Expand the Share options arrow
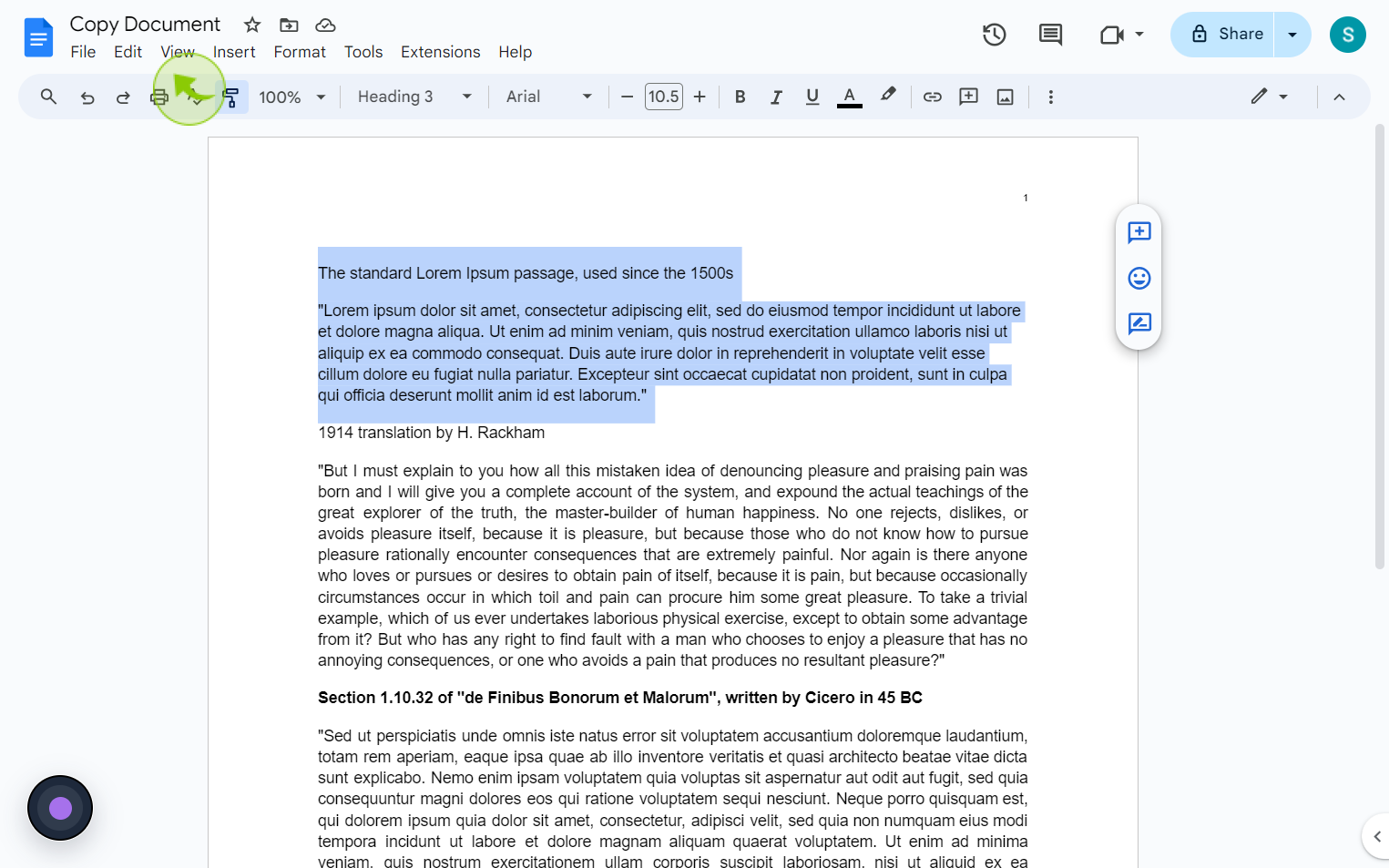Screen dimensions: 1389x868 click(1292, 35)
